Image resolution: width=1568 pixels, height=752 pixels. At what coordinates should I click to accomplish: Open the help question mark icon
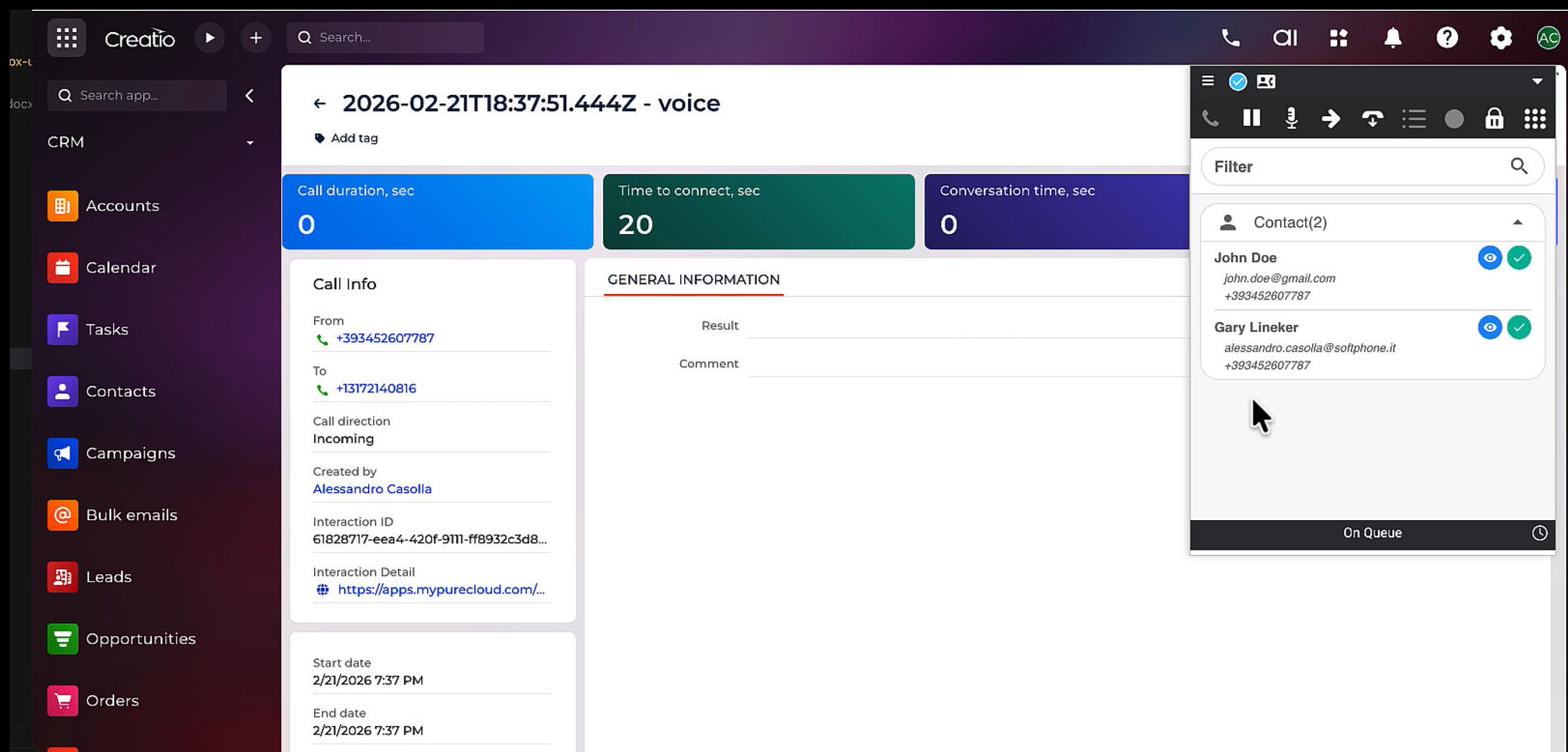coord(1447,38)
